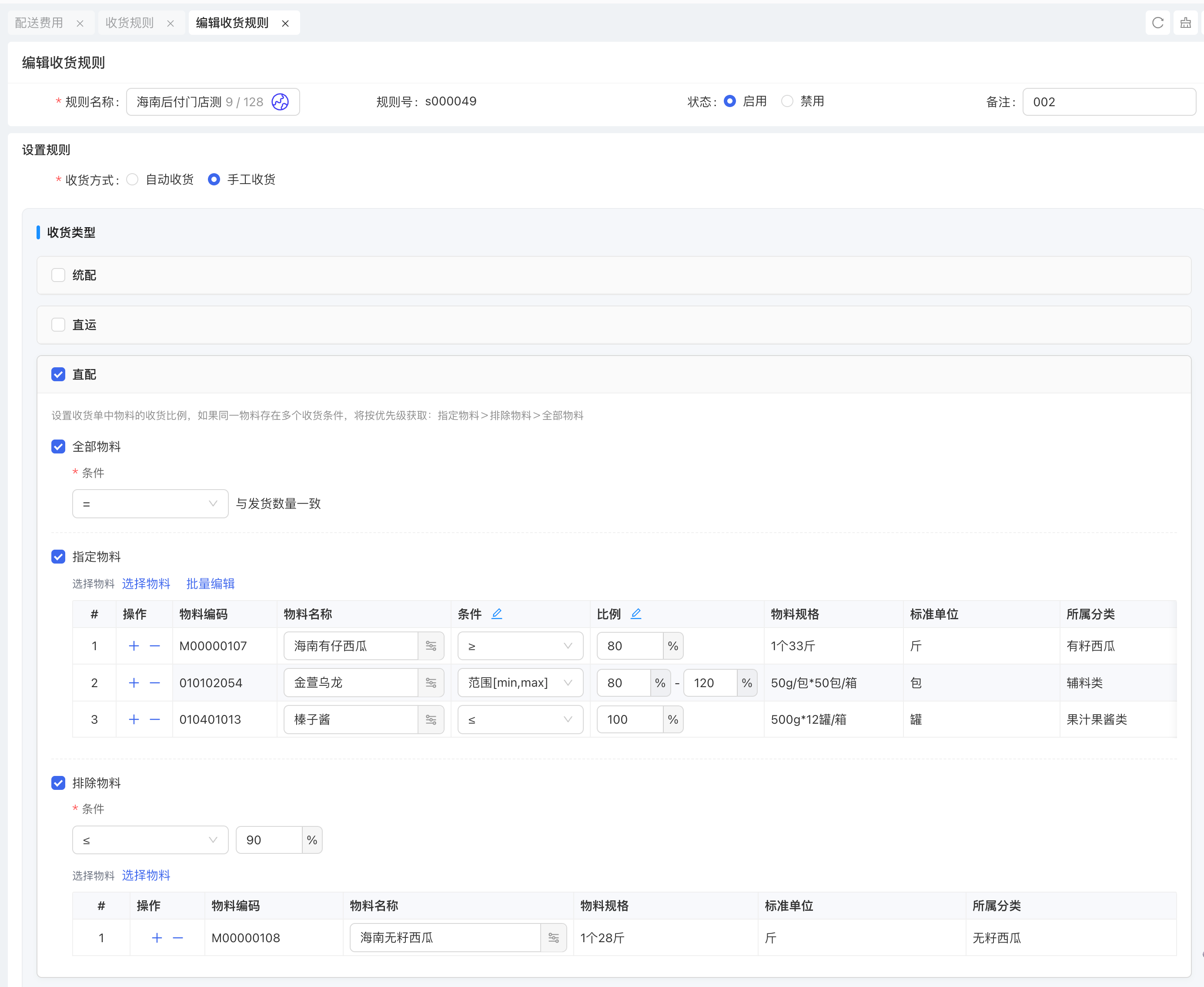Remove 榛子酱 row with minus icon
The image size is (1204, 987).
(154, 719)
